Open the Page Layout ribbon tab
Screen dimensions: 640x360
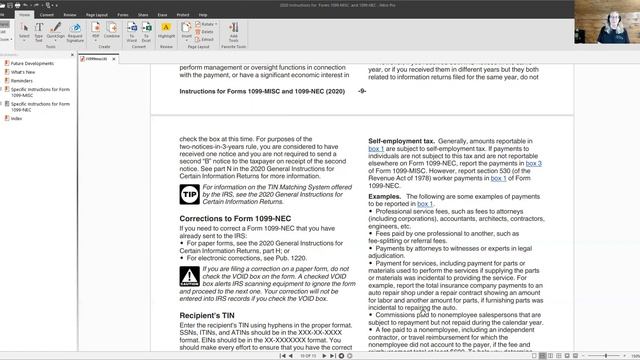pyautogui.click(x=97, y=15)
